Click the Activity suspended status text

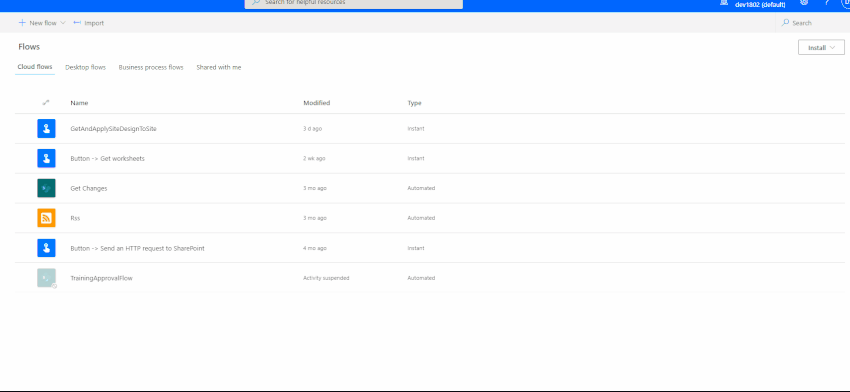(x=326, y=278)
